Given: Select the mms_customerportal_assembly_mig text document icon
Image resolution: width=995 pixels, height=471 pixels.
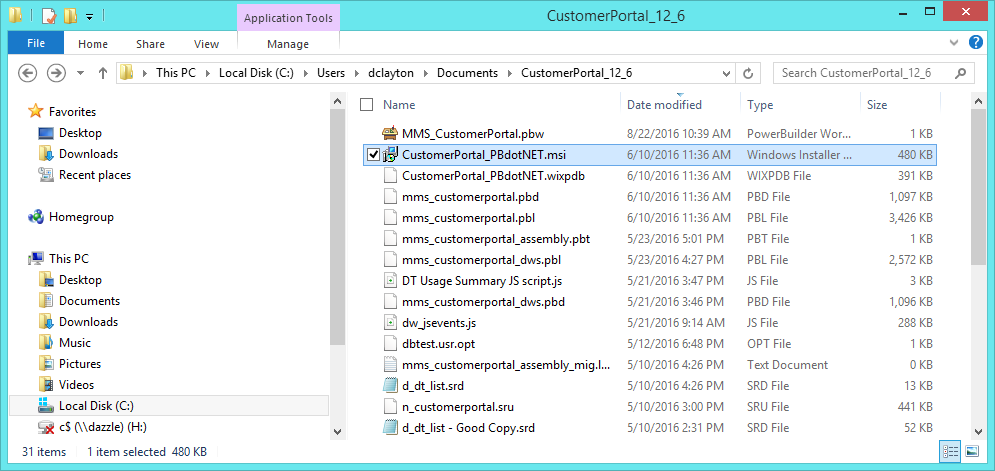Looking at the screenshot, I should coord(390,364).
